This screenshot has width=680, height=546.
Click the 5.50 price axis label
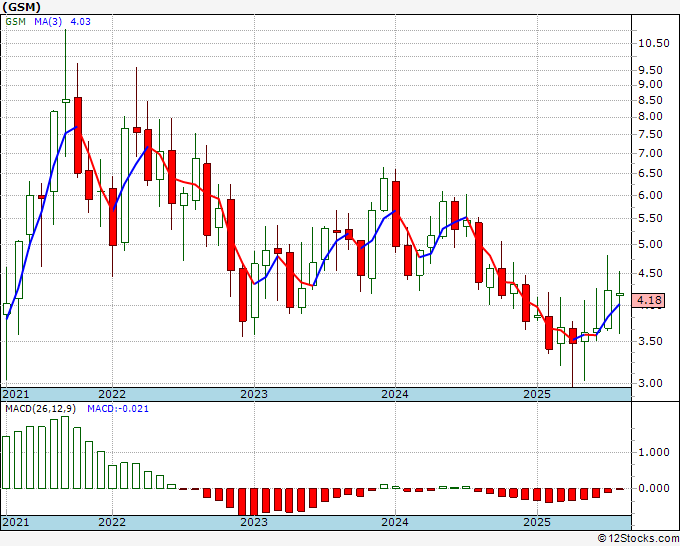click(x=650, y=219)
